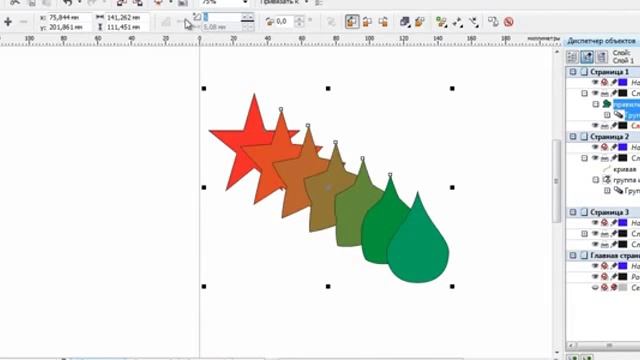Click the blend direction angle field
The image size is (640, 360).
pyautogui.click(x=285, y=21)
